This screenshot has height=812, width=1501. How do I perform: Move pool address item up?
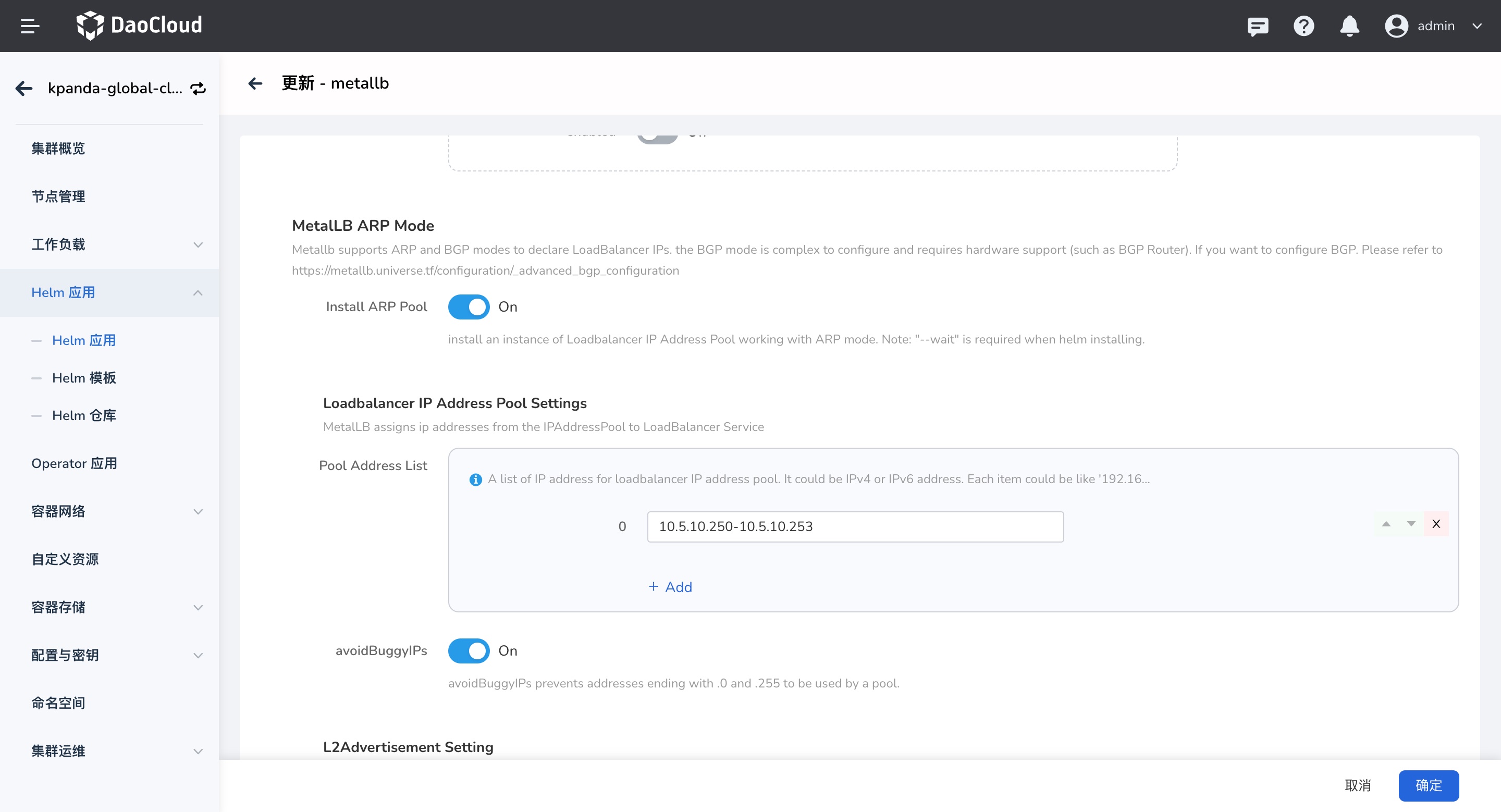coord(1386,524)
